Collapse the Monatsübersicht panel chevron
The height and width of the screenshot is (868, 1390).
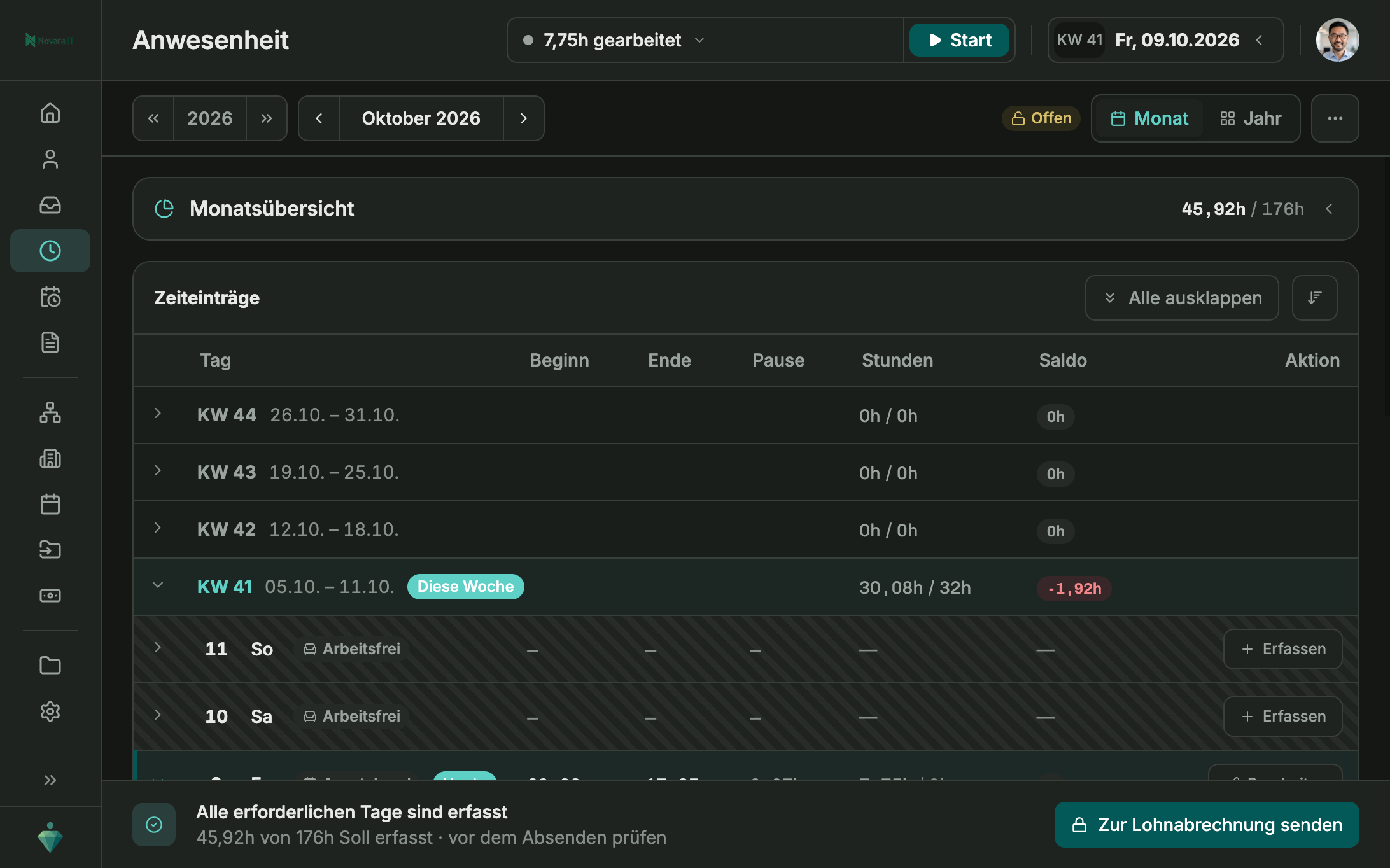(x=1330, y=209)
